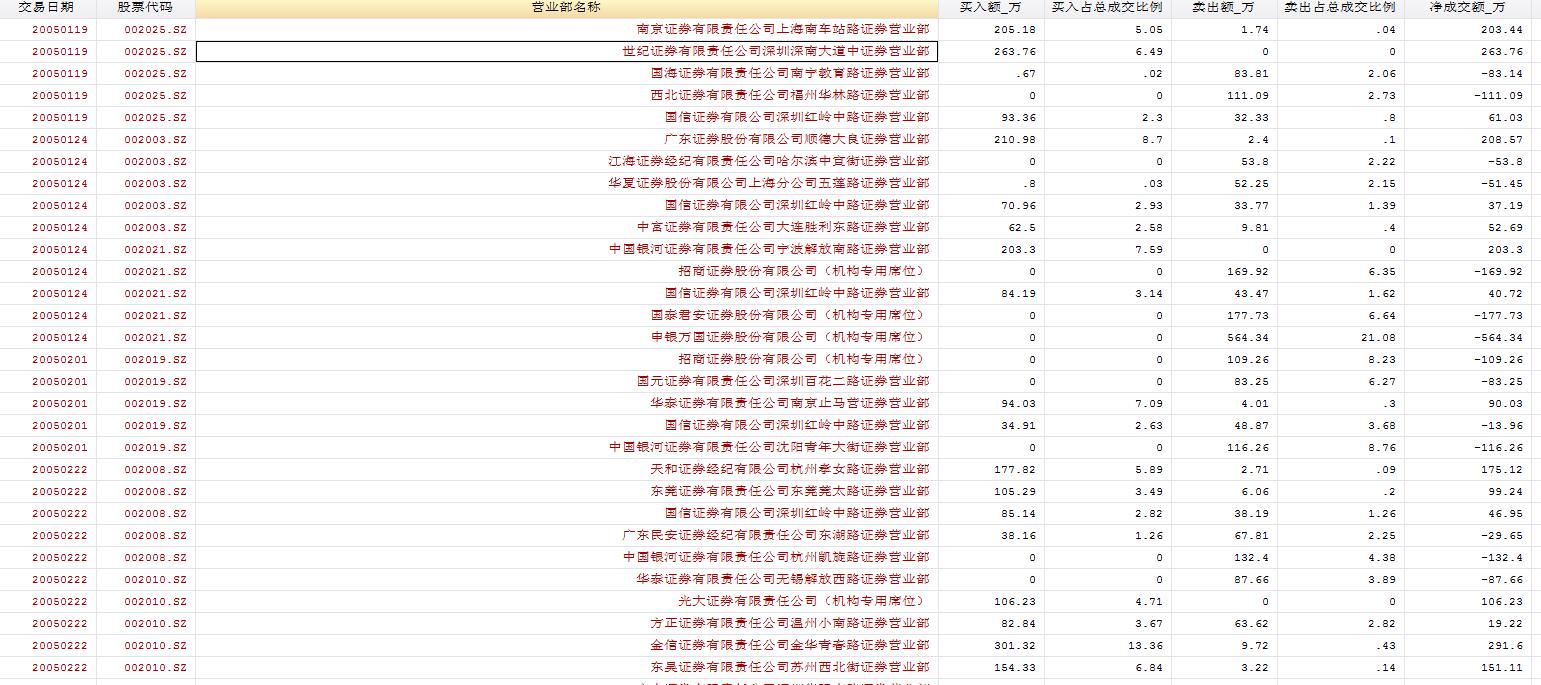The width and height of the screenshot is (1541, 685).
Task: Click cell 天和证券经纪有限公司杭州孝女路证券营业部
Action: (x=567, y=469)
